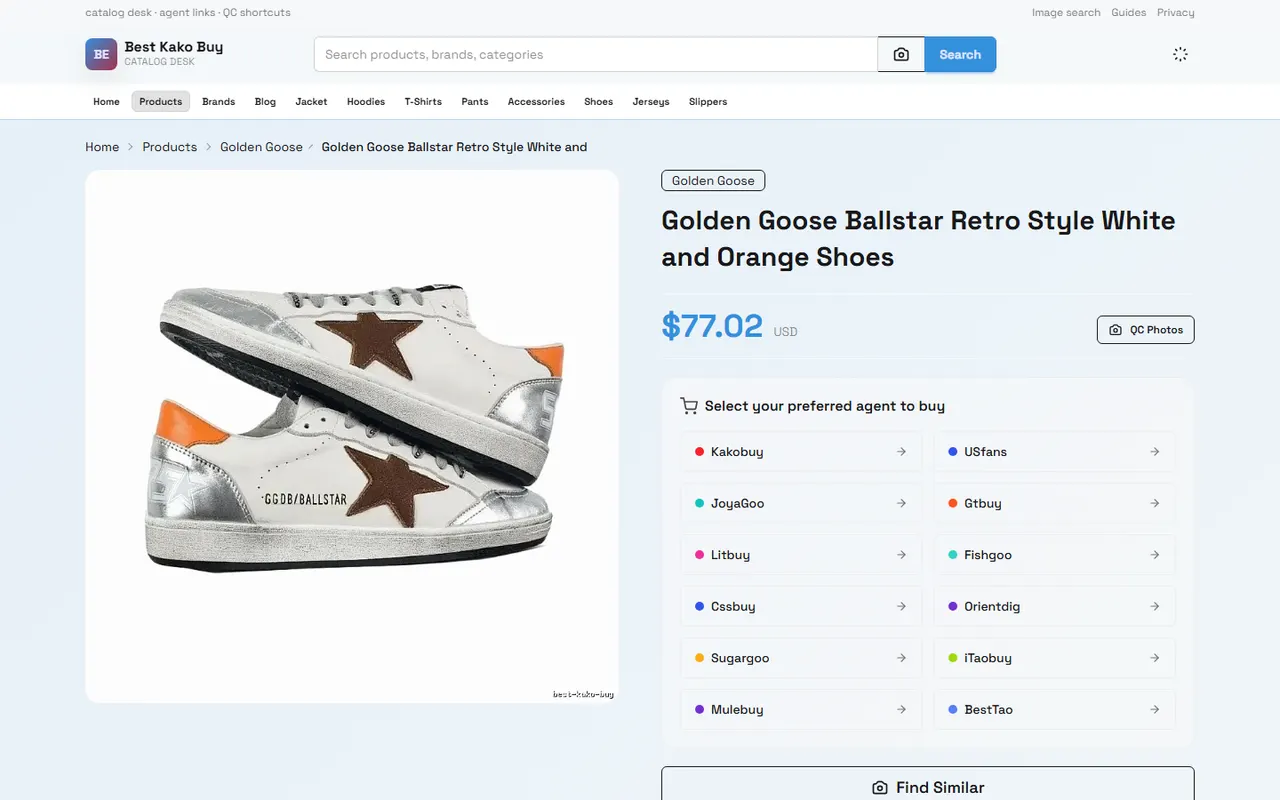Open the Accessories category

[536, 101]
